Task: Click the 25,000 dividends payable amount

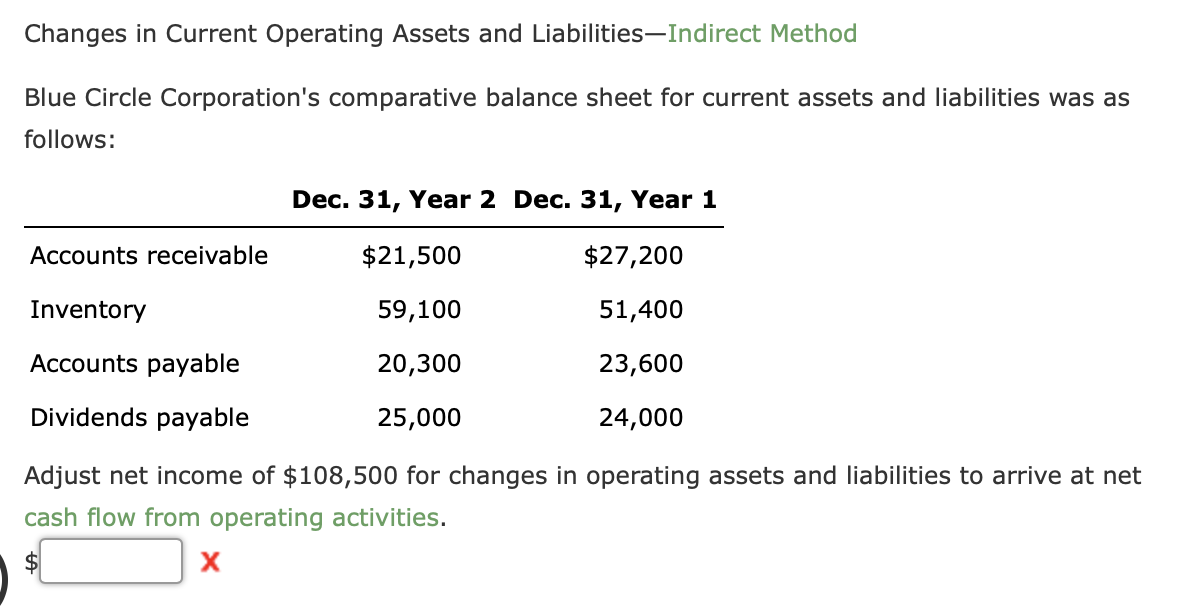Action: pos(418,418)
